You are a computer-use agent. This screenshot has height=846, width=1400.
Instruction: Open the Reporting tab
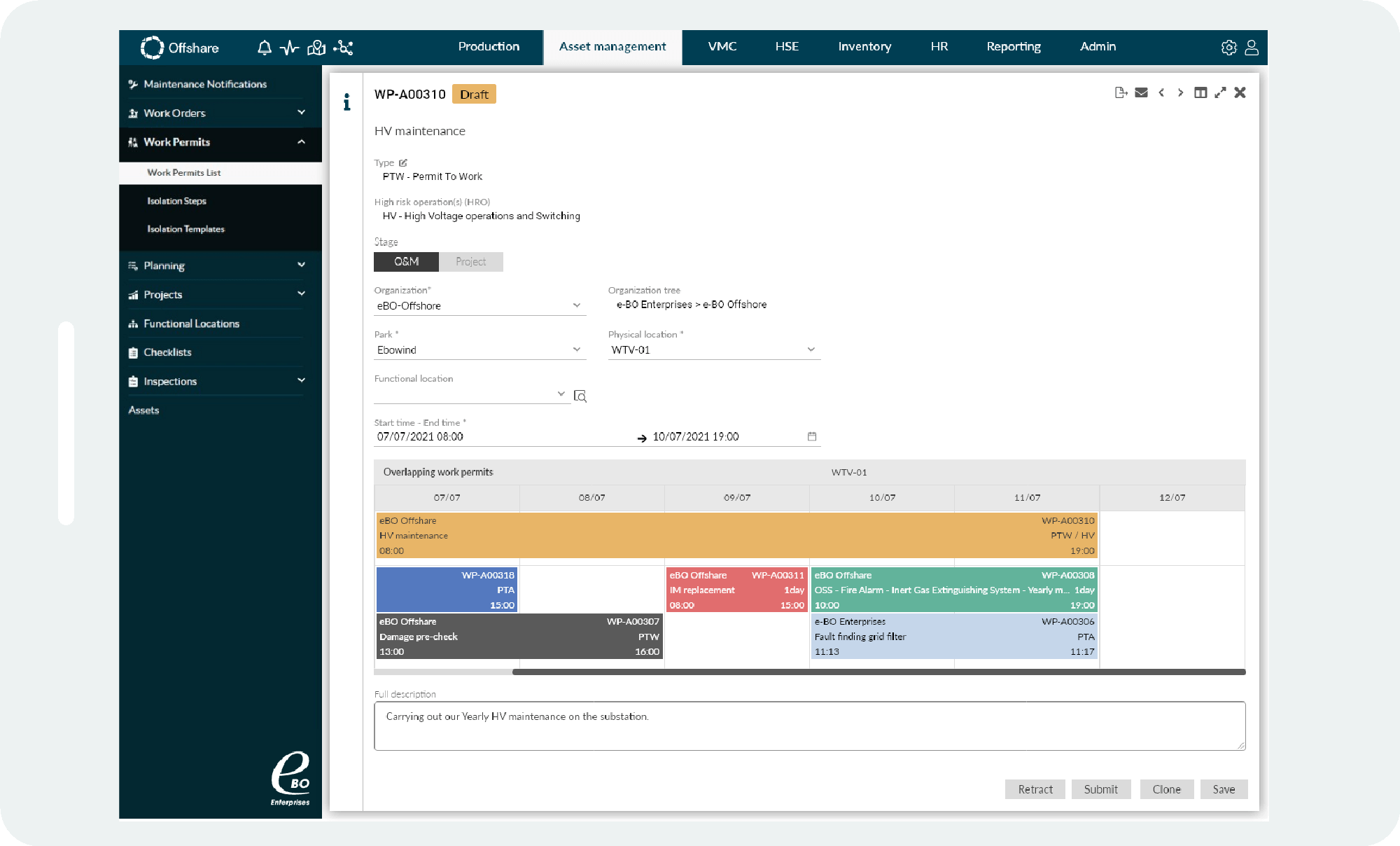click(1014, 47)
